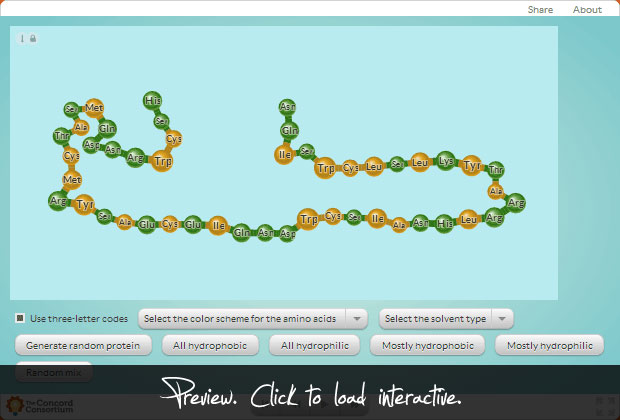
Task: Click the Random mix button
Action: pos(54,372)
